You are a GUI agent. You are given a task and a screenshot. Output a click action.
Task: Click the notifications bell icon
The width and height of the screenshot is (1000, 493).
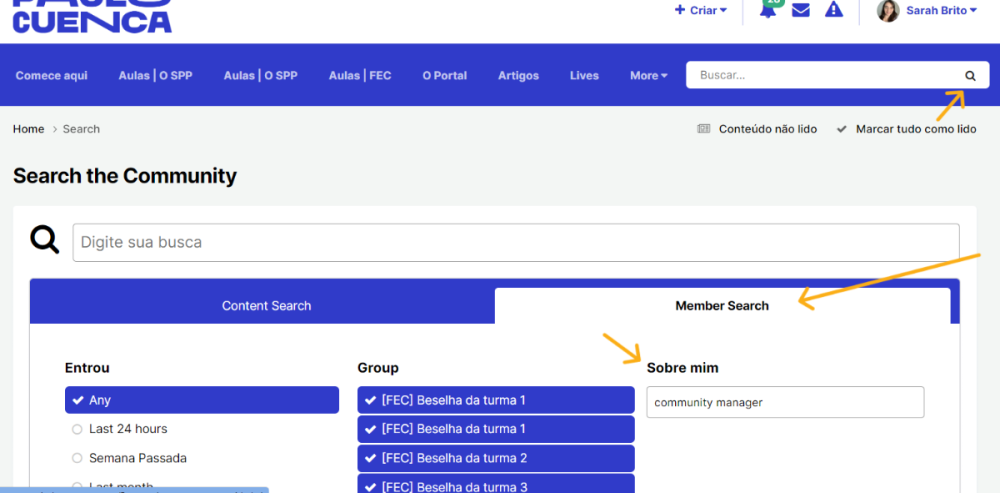[768, 11]
